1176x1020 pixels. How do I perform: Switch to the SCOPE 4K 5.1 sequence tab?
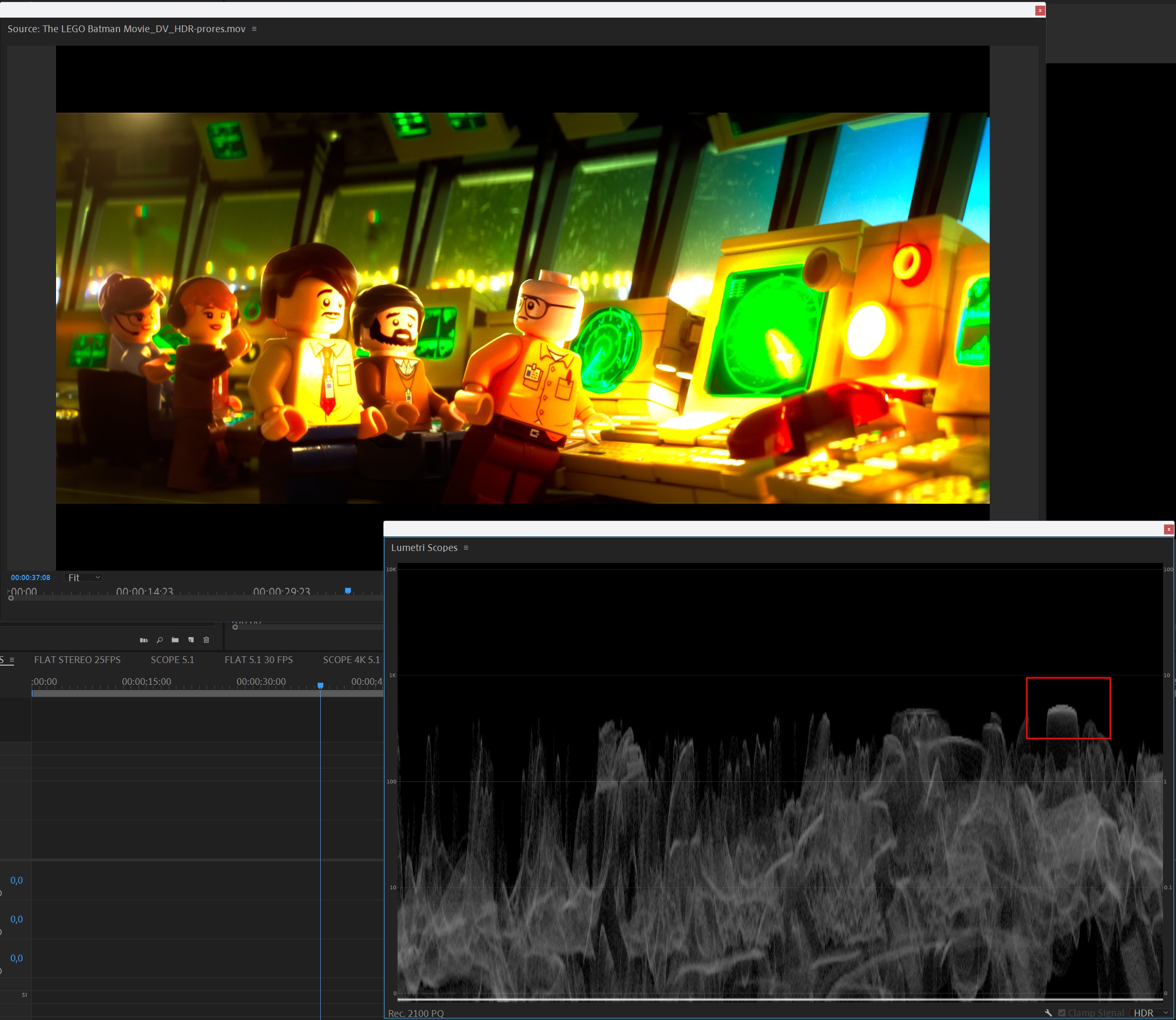tap(351, 660)
